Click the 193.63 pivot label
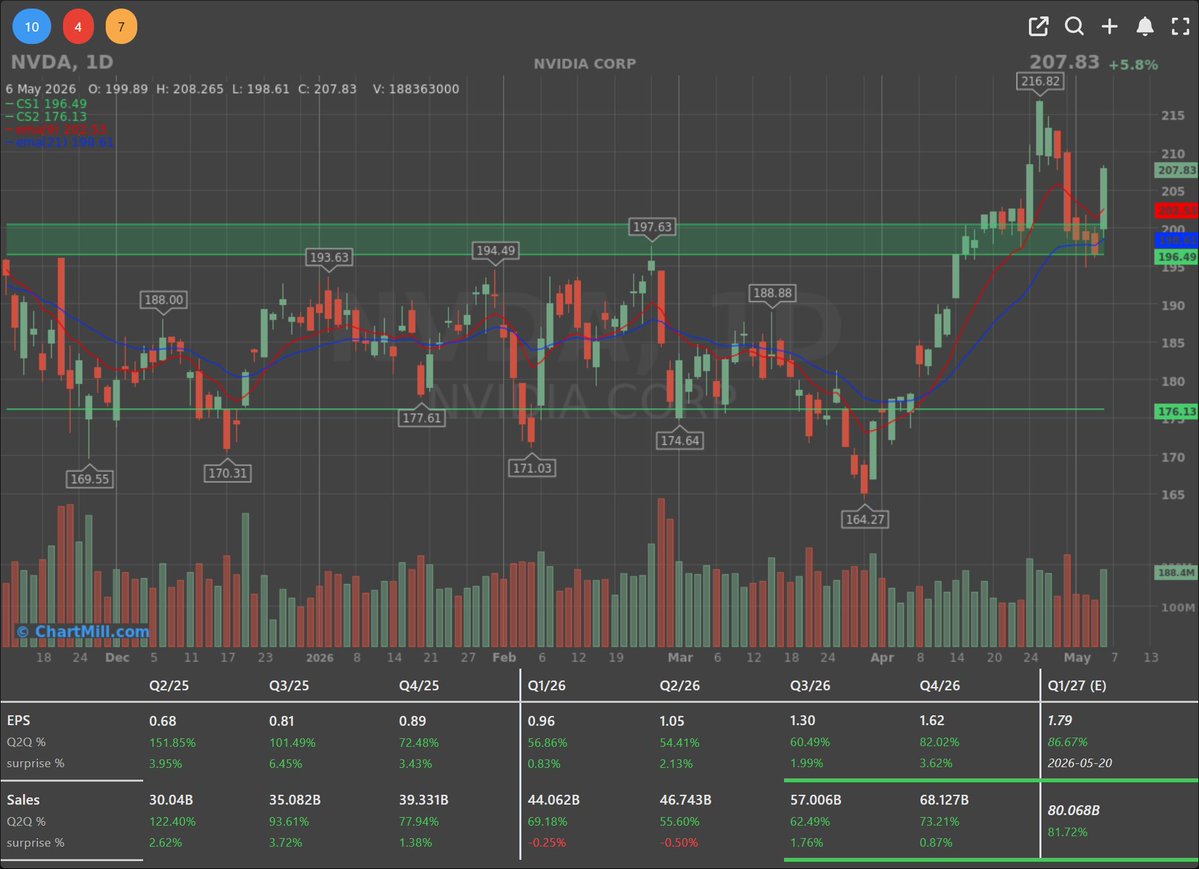 tap(329, 257)
